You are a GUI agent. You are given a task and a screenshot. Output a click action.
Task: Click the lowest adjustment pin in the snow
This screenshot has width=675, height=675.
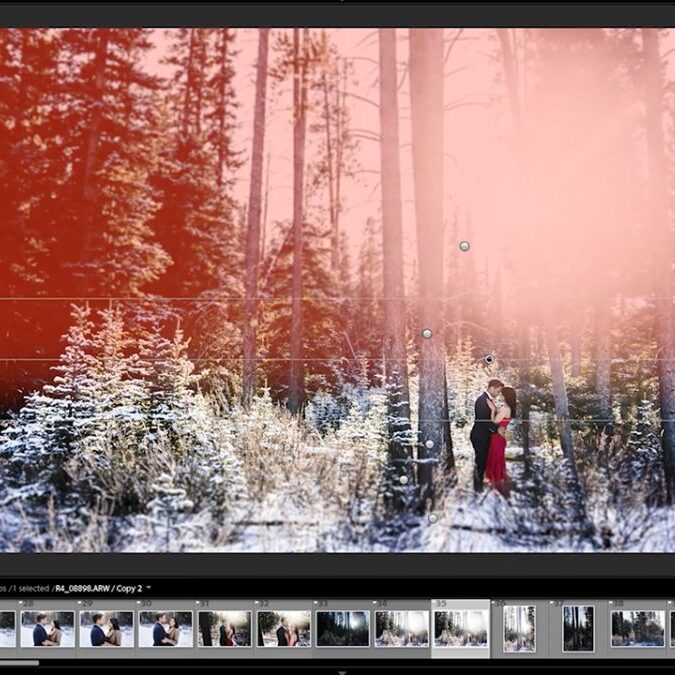[x=432, y=518]
